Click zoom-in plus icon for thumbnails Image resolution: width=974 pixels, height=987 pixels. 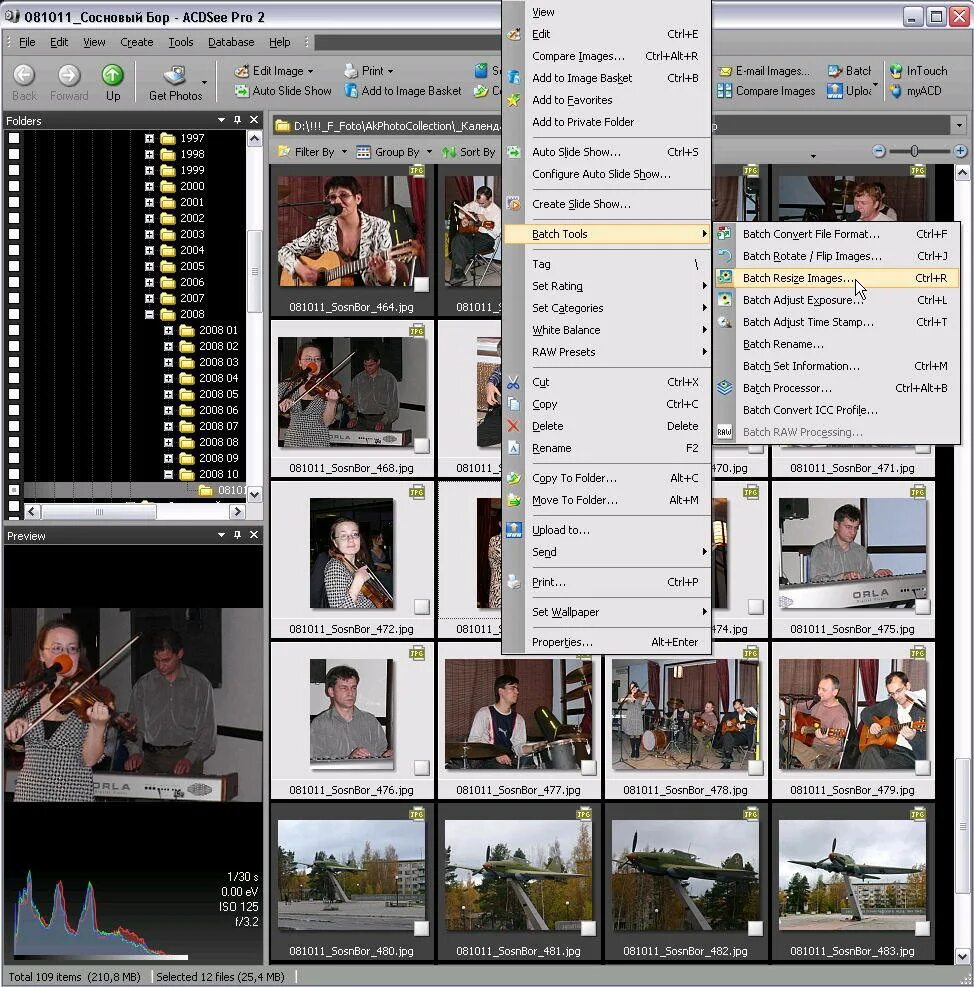click(960, 151)
